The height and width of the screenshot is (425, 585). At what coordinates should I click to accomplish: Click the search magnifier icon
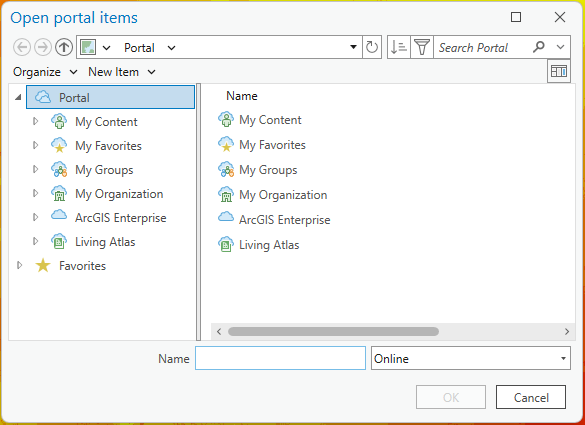coord(538,47)
